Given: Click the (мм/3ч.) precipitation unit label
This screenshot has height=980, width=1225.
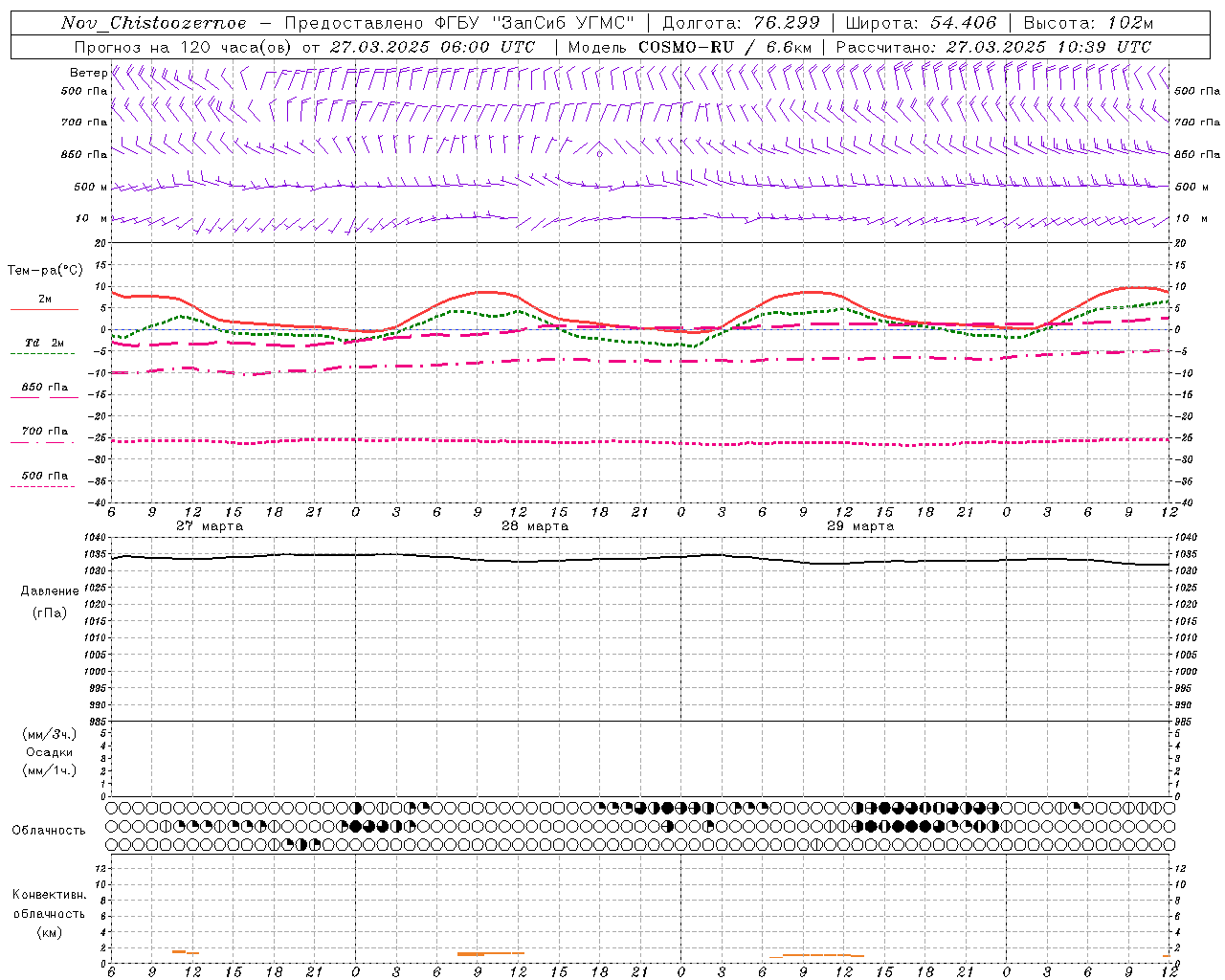Looking at the screenshot, I should (50, 735).
